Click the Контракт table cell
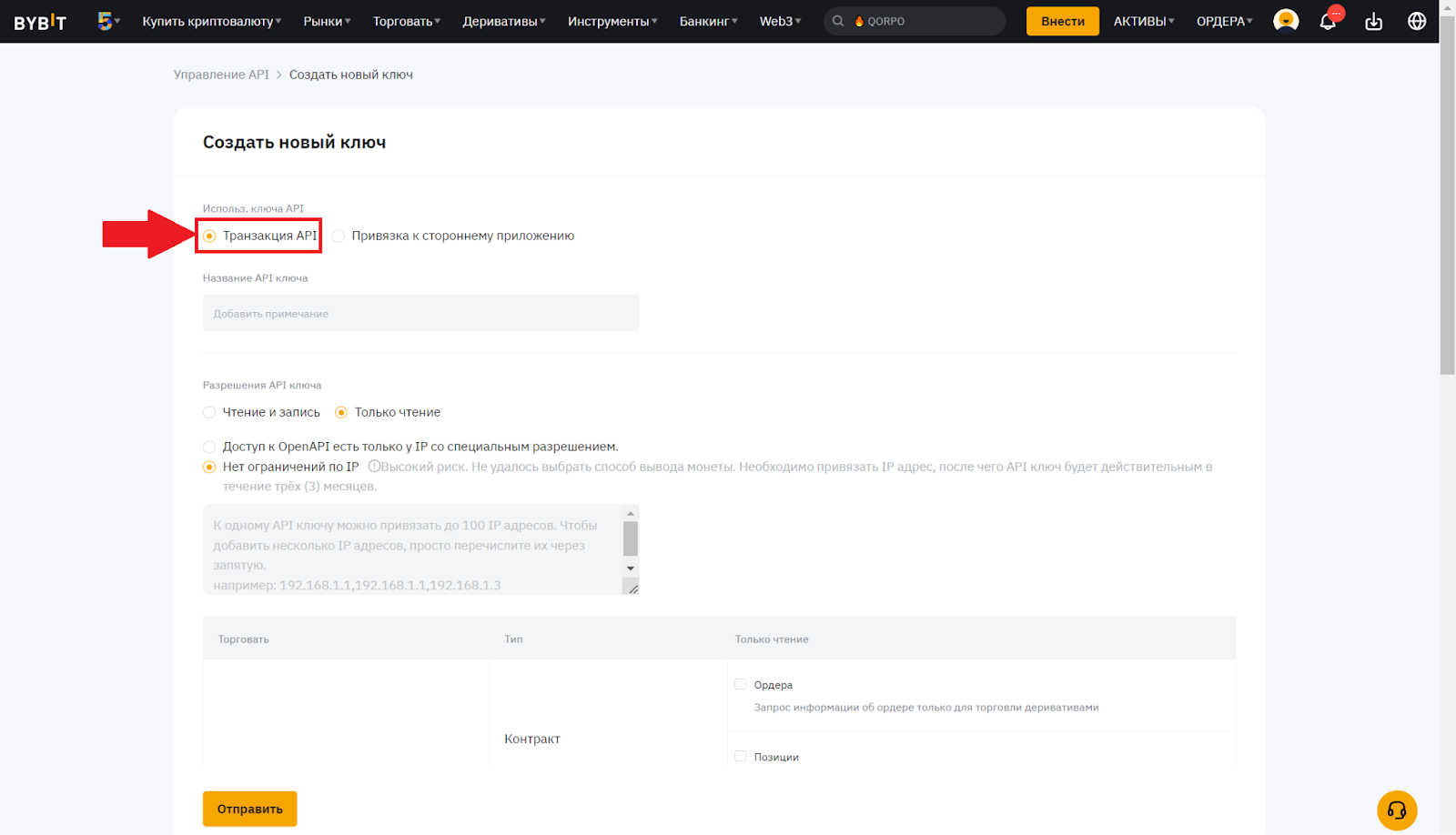This screenshot has height=835, width=1456. 532,739
